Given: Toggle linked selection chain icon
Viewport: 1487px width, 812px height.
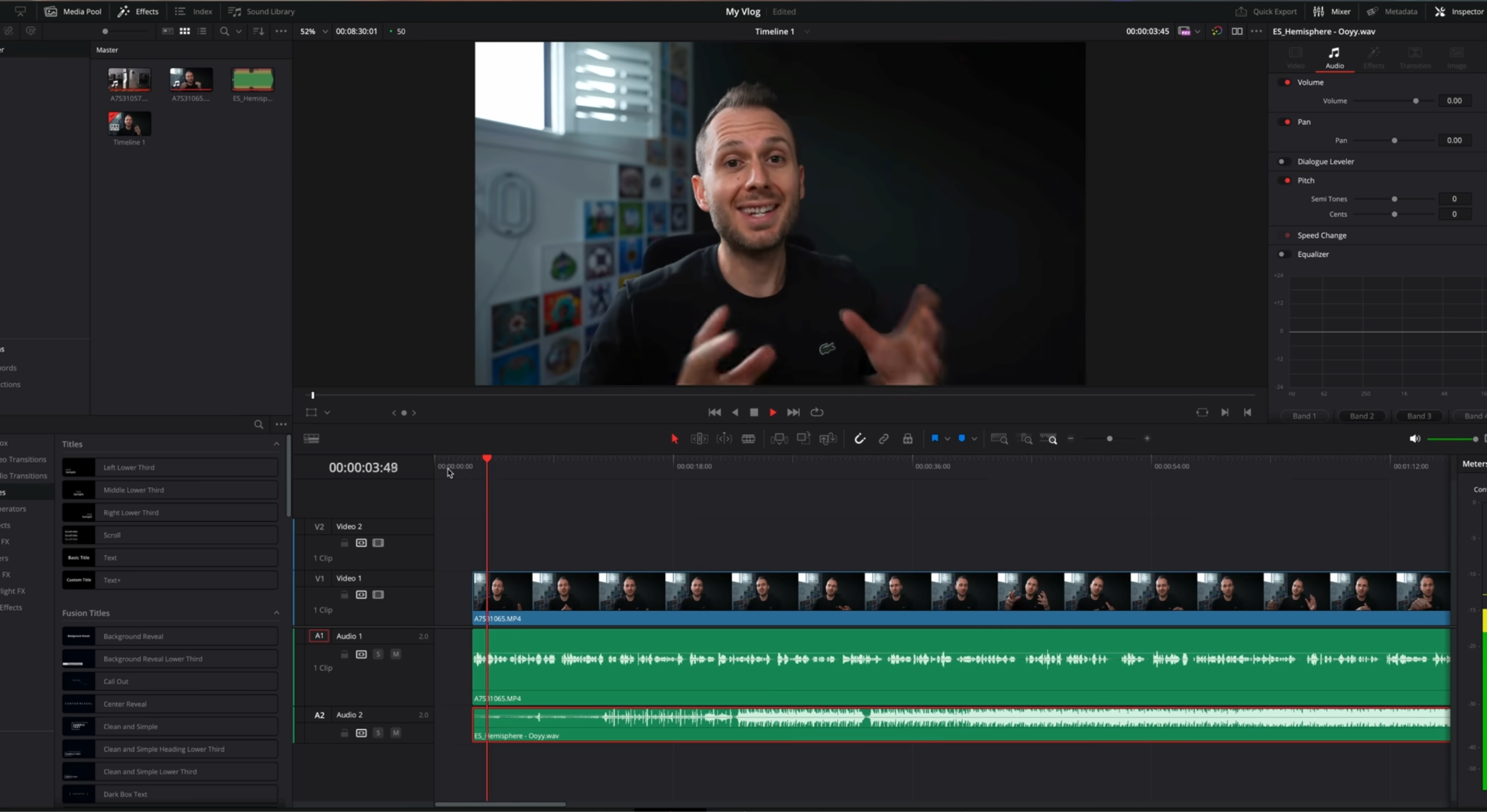Looking at the screenshot, I should click(x=884, y=438).
